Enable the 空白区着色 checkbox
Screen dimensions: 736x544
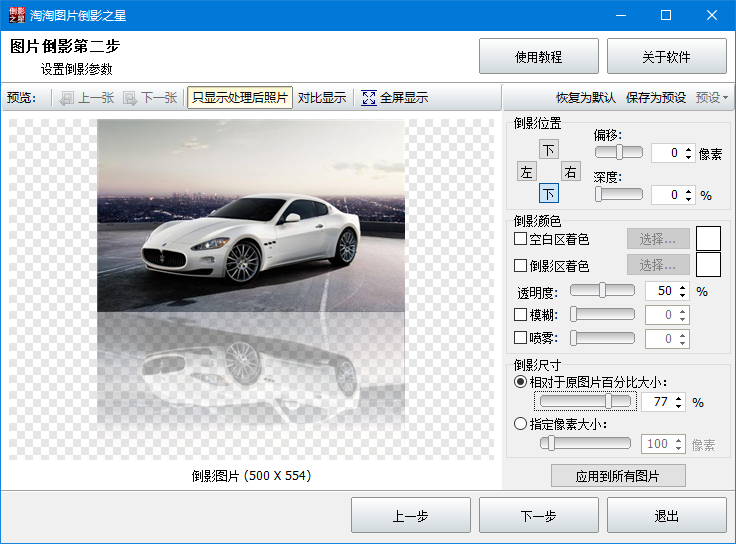click(520, 239)
